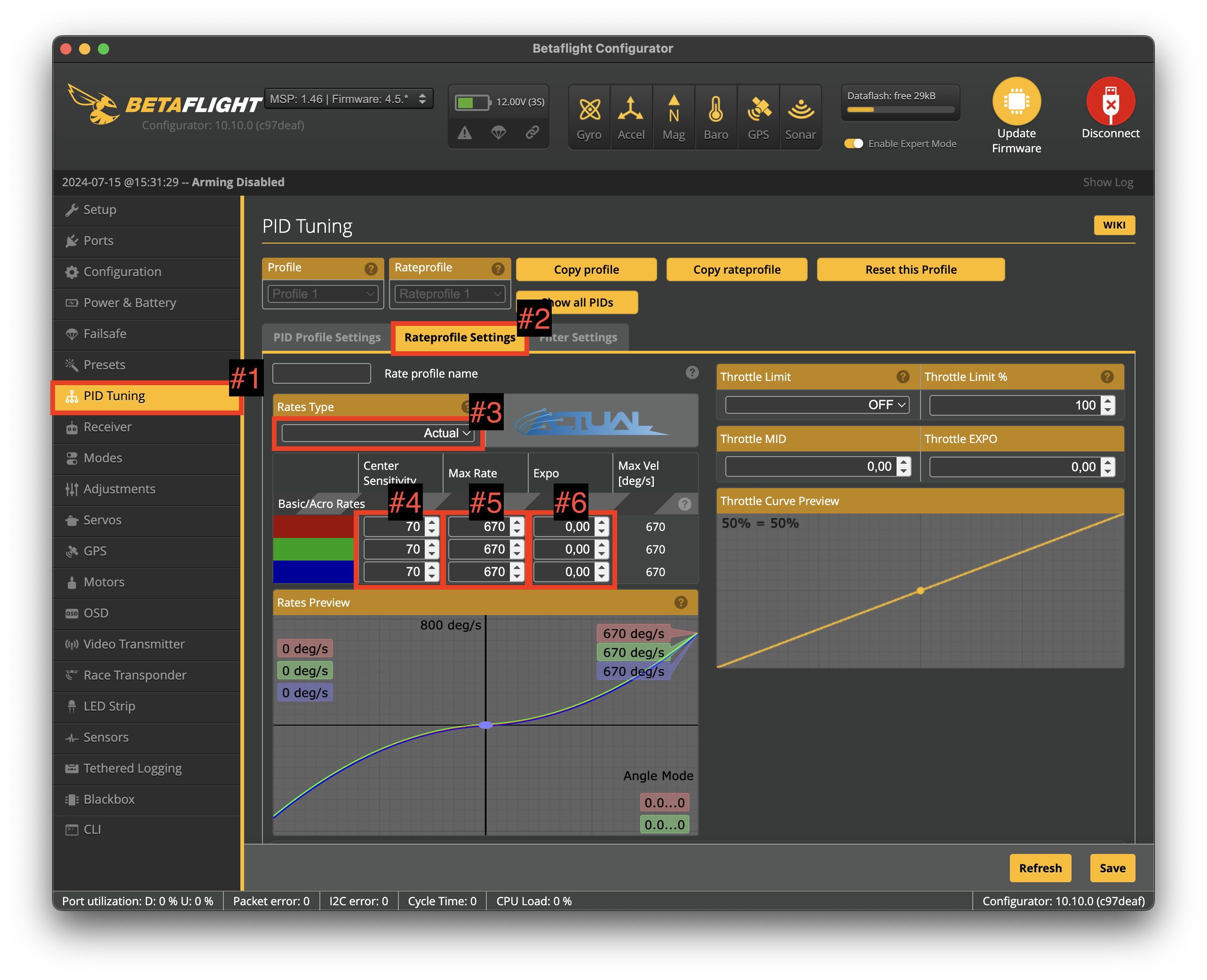
Task: Click the link status icon
Action: coord(532,133)
